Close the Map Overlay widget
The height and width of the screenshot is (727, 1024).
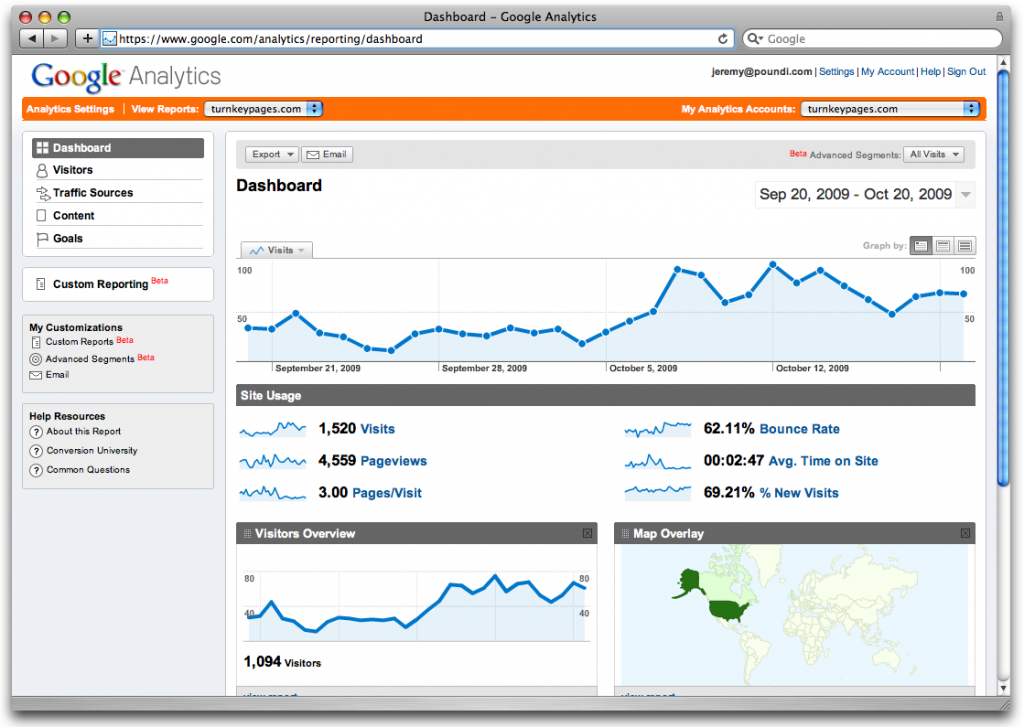[965, 534]
